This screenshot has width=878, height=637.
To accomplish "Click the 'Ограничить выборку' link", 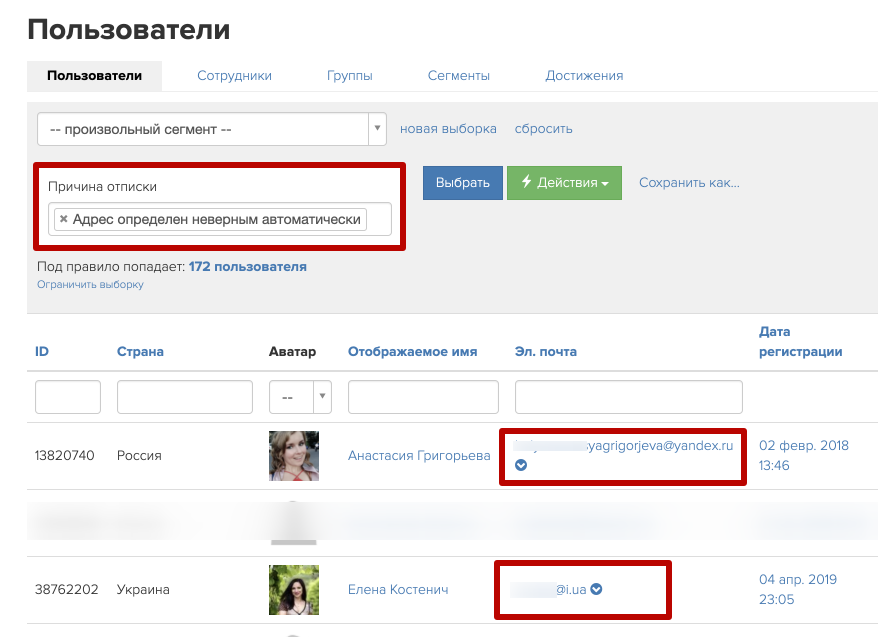I will pyautogui.click(x=90, y=285).
